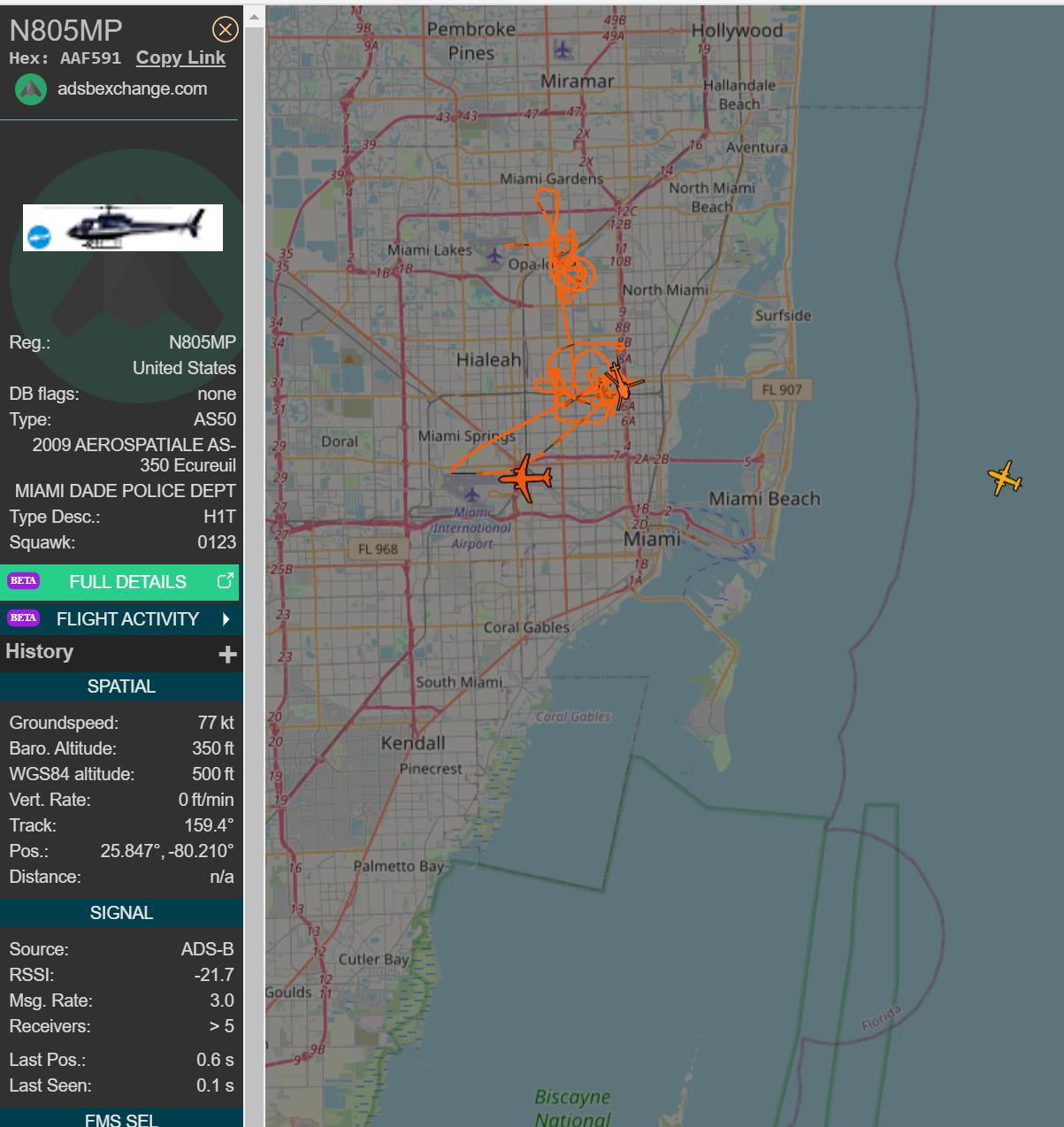Click the N805MP callsign title at top
The height and width of the screenshot is (1127, 1064).
(66, 30)
